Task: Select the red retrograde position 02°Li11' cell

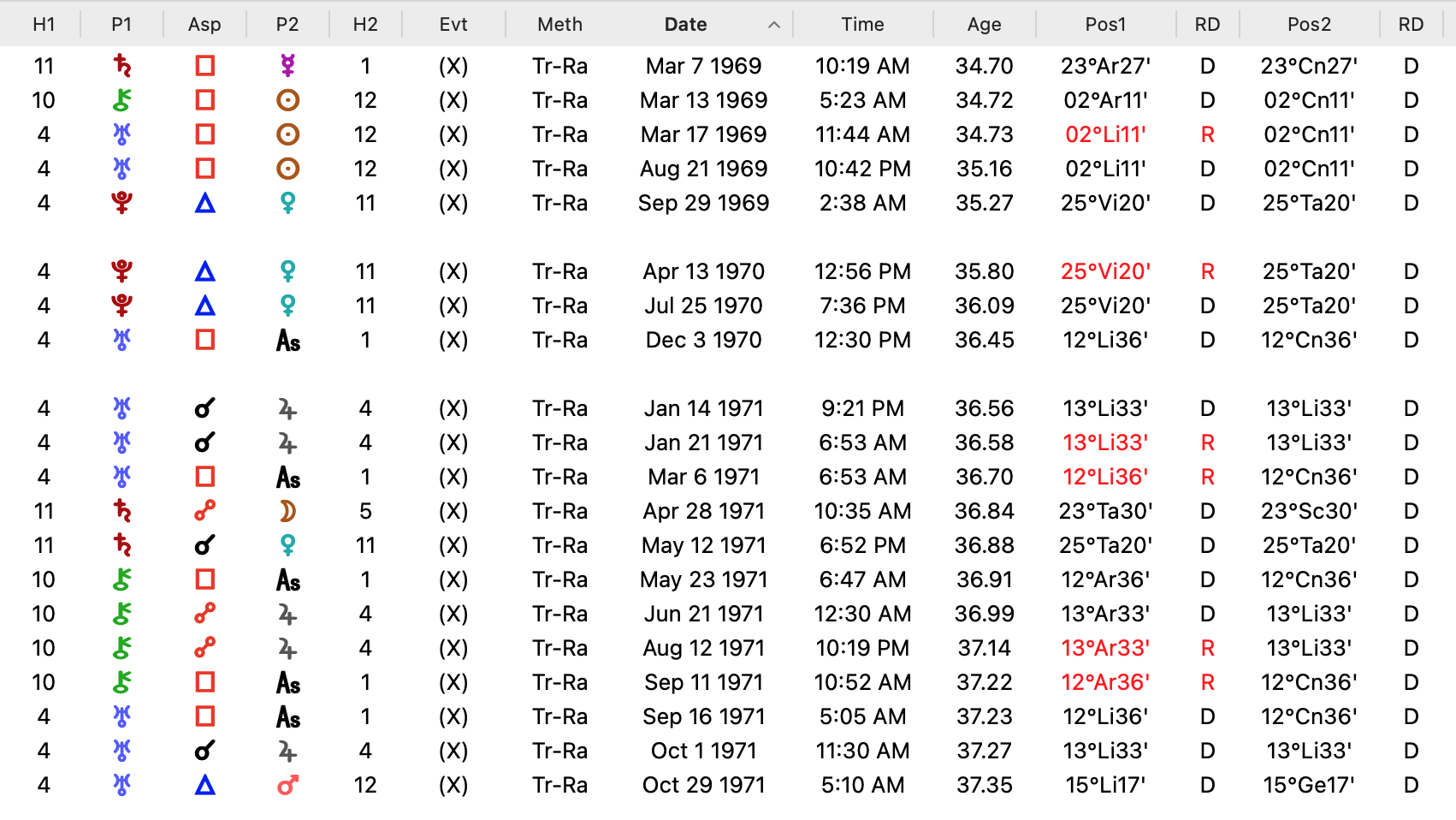Action: [1105, 134]
